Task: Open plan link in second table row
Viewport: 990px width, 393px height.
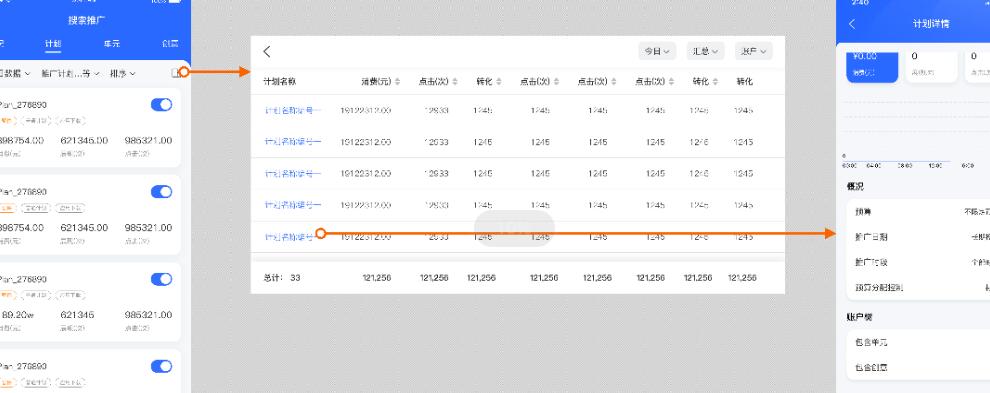Action: coord(292,142)
